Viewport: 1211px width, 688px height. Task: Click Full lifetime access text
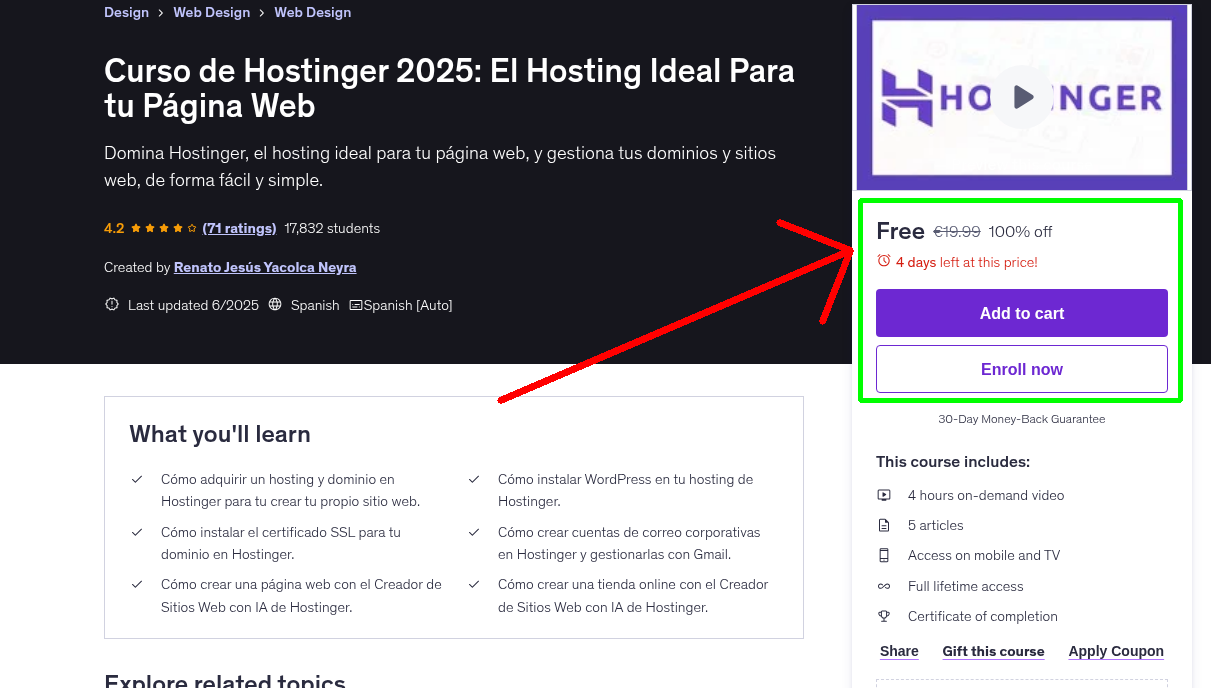point(966,586)
